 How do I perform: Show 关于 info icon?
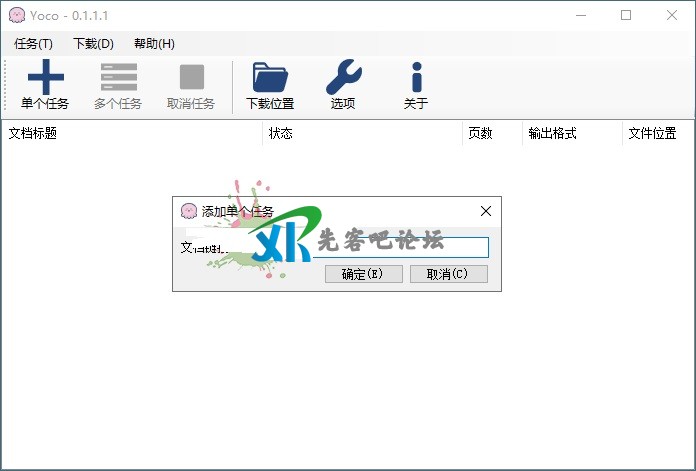pyautogui.click(x=416, y=78)
